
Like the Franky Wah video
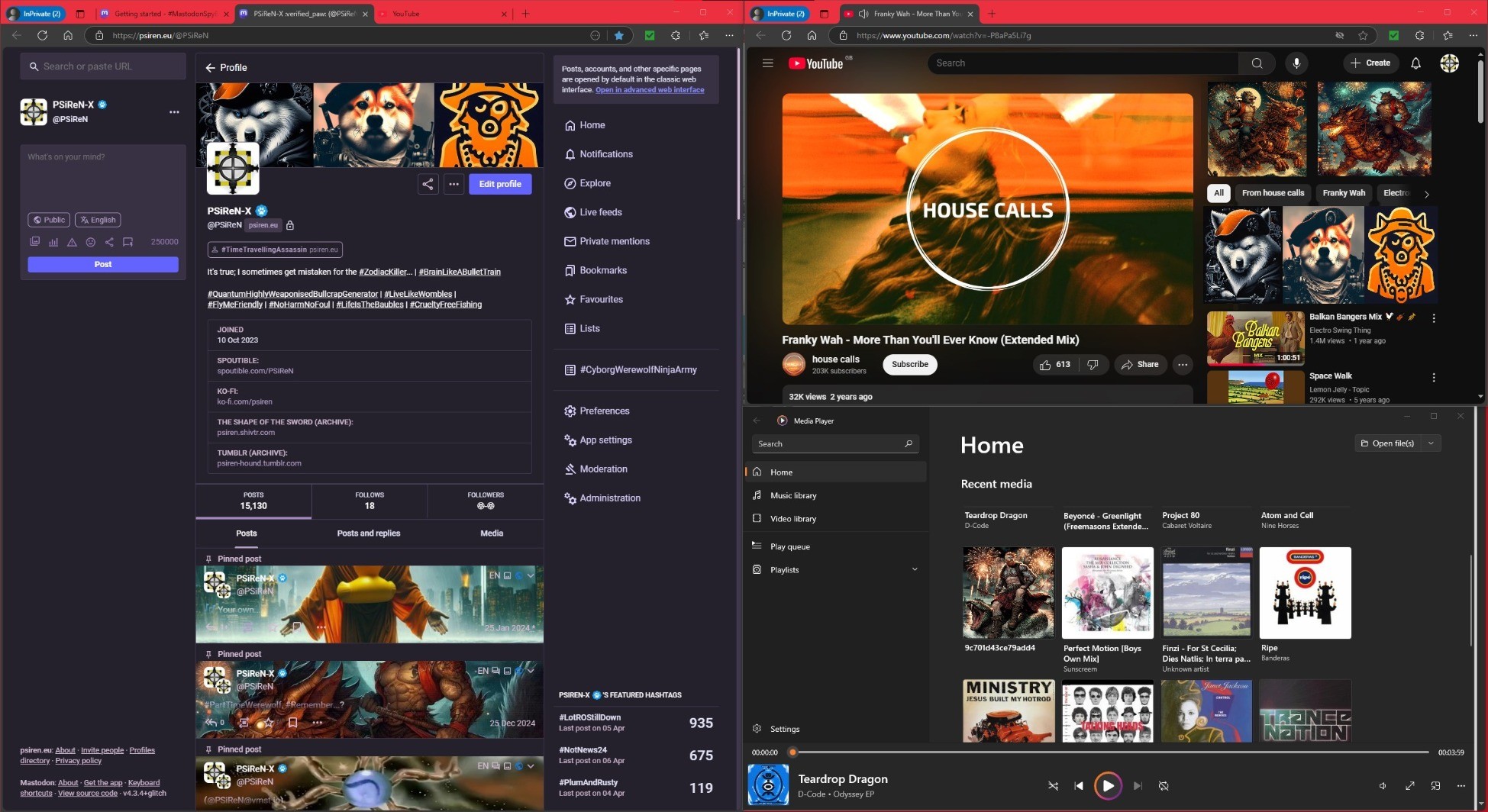click(x=1054, y=365)
